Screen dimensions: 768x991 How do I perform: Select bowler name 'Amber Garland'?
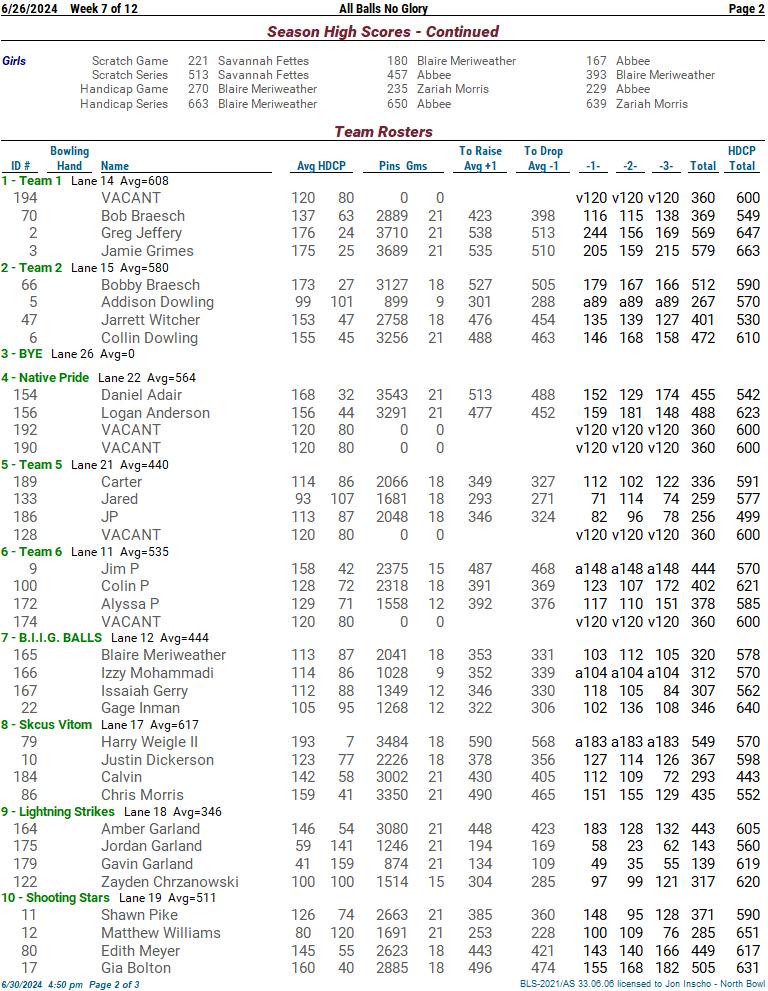click(x=150, y=829)
